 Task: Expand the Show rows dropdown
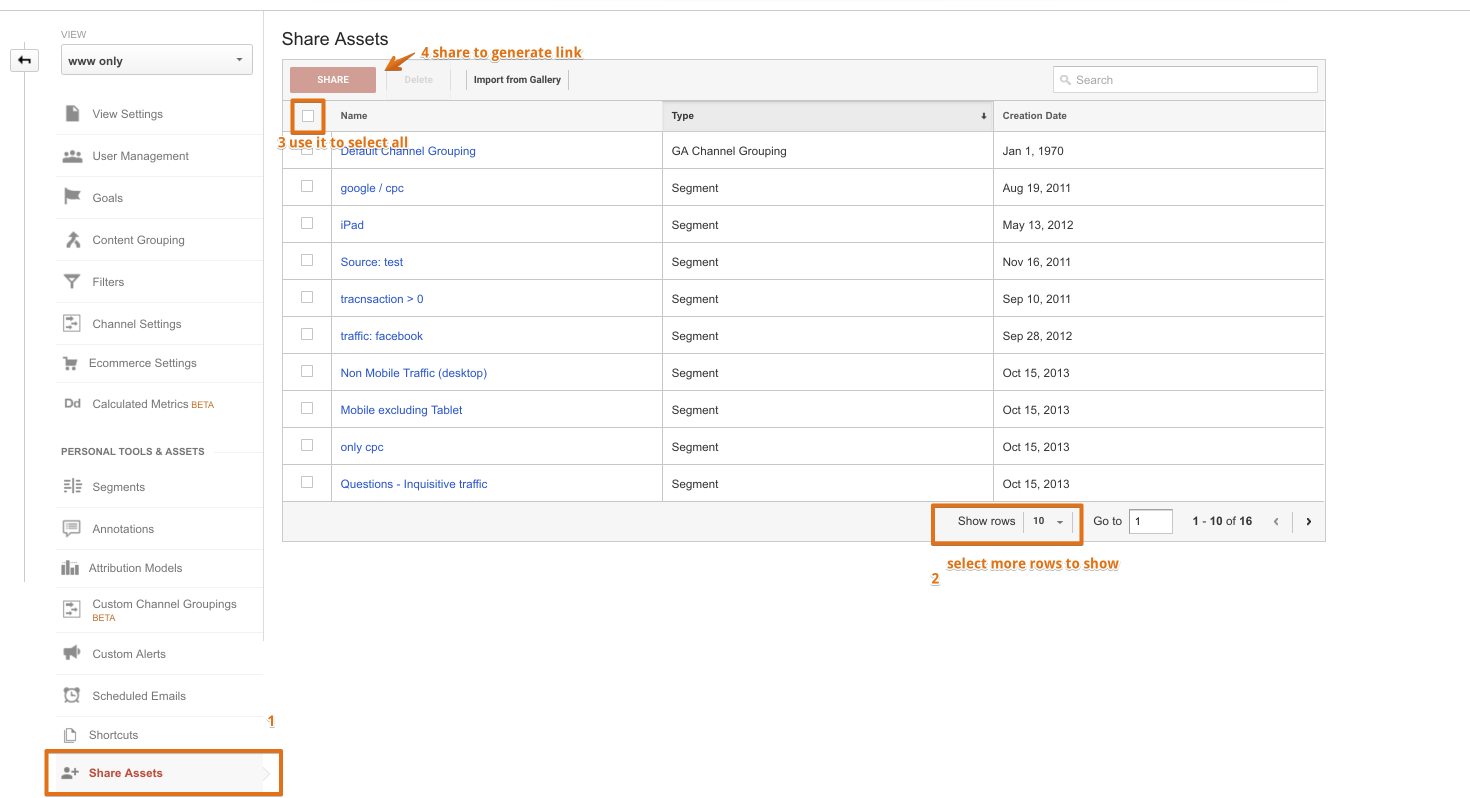(1049, 521)
